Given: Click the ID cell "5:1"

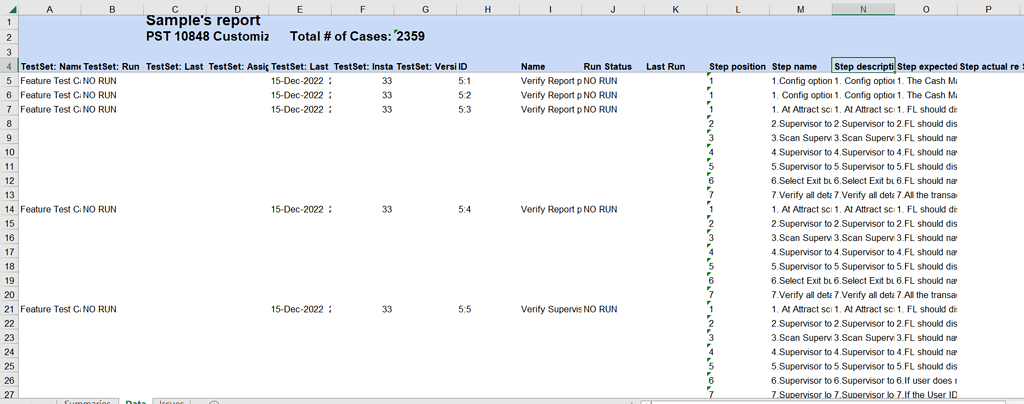Looking at the screenshot, I should [488, 81].
